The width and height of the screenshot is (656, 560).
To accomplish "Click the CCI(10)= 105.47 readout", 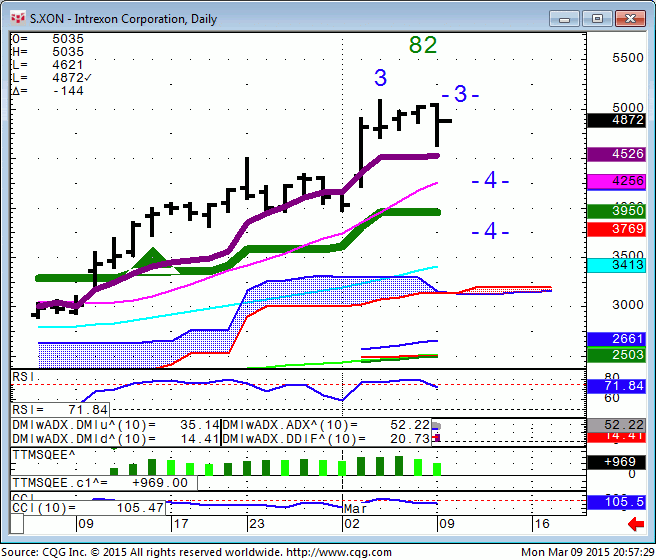I will pos(88,508).
